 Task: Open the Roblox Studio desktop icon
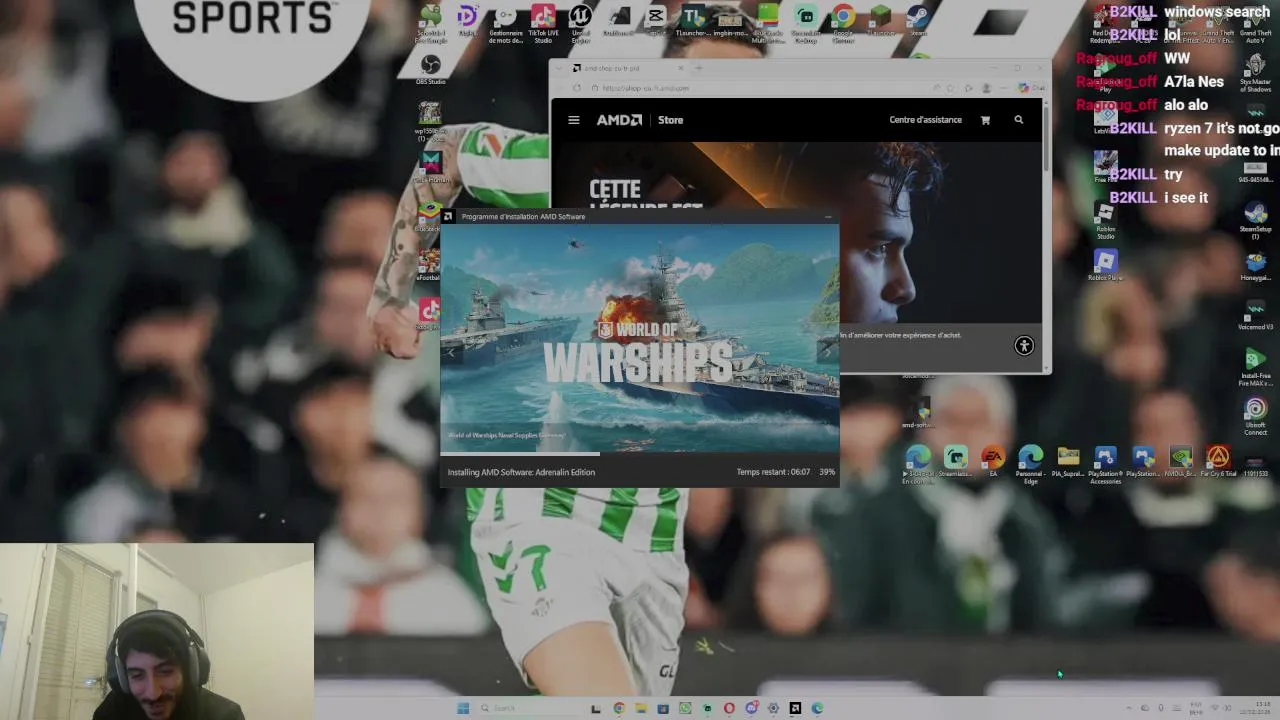tap(1105, 221)
